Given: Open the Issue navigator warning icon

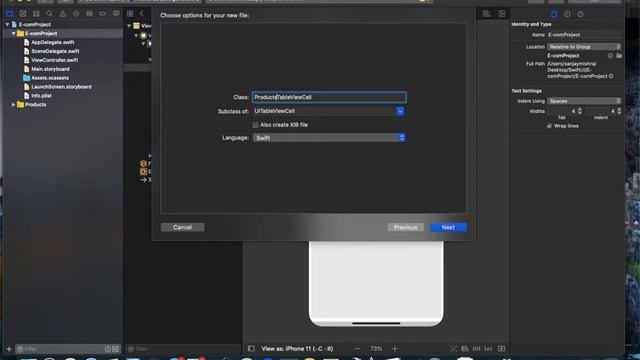Looking at the screenshot, I should (x=63, y=13).
